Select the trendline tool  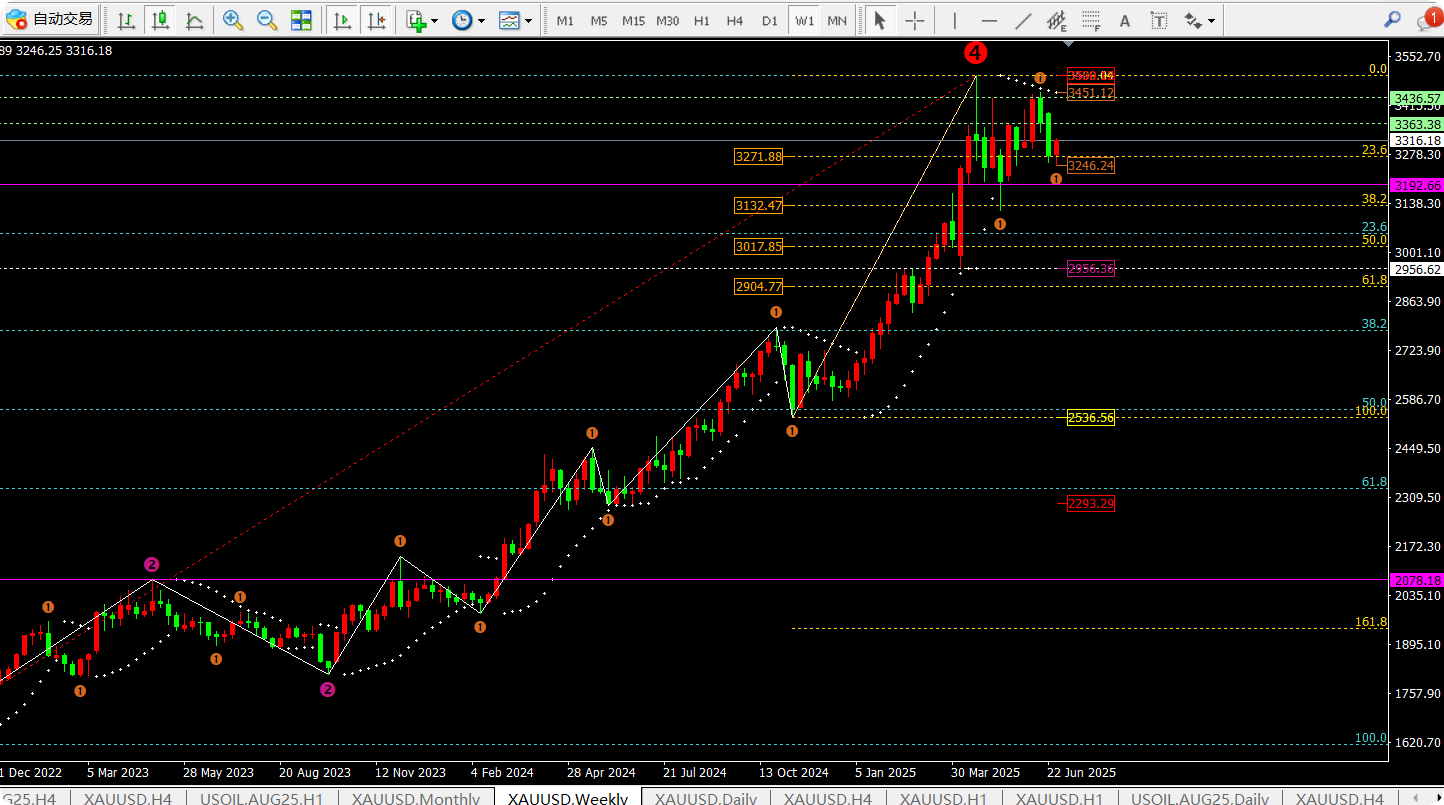point(1023,20)
